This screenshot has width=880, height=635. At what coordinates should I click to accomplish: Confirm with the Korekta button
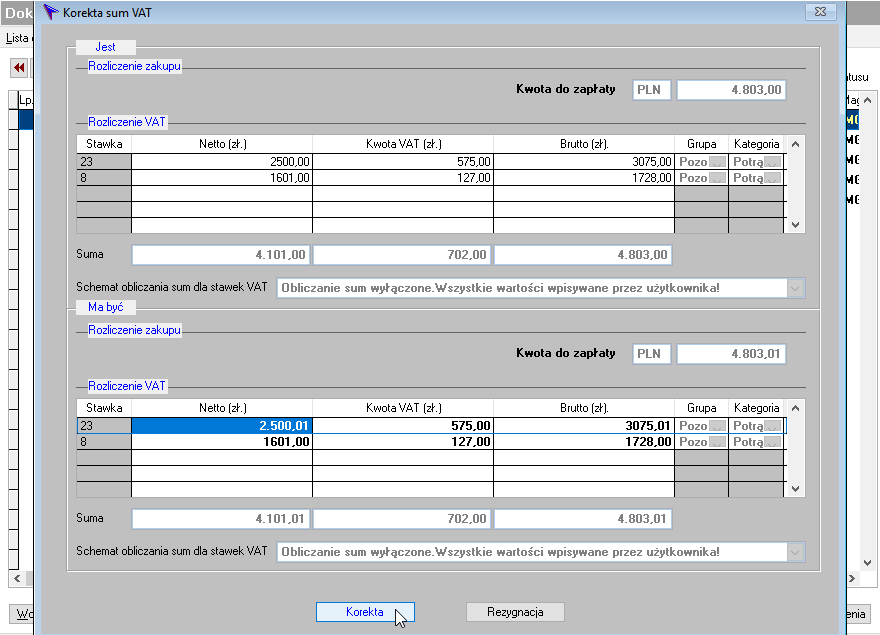[x=365, y=612]
